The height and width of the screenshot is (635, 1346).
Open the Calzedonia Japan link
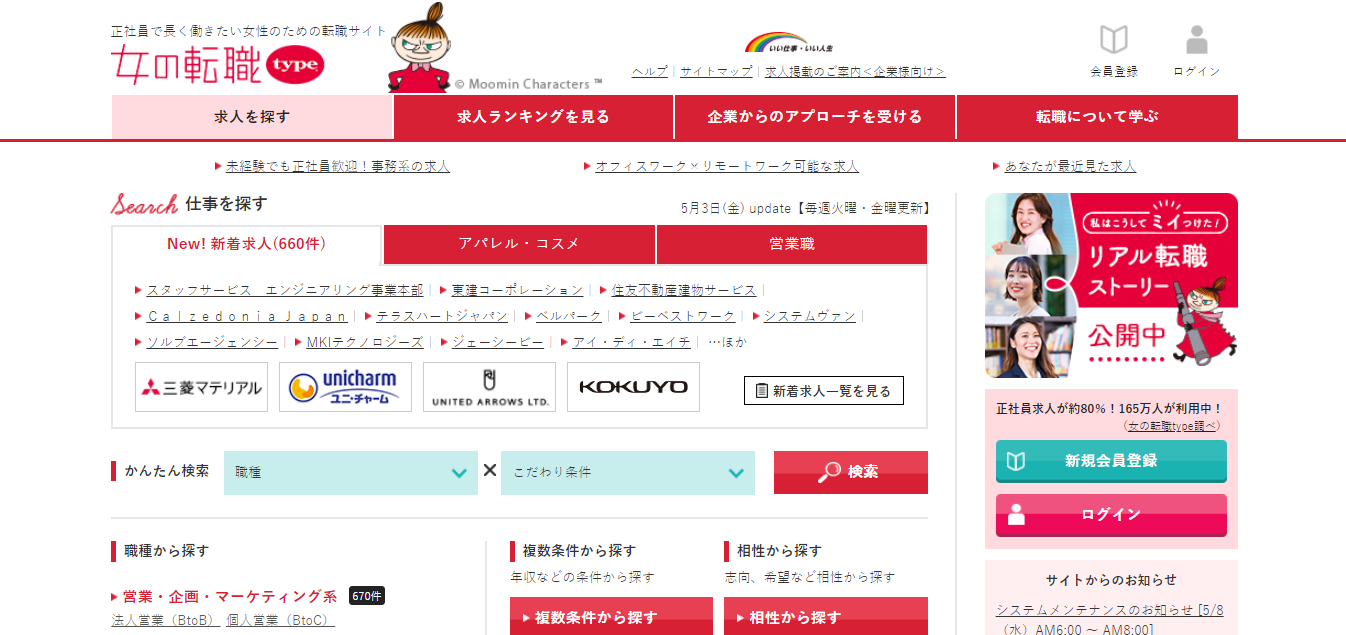pyautogui.click(x=247, y=316)
